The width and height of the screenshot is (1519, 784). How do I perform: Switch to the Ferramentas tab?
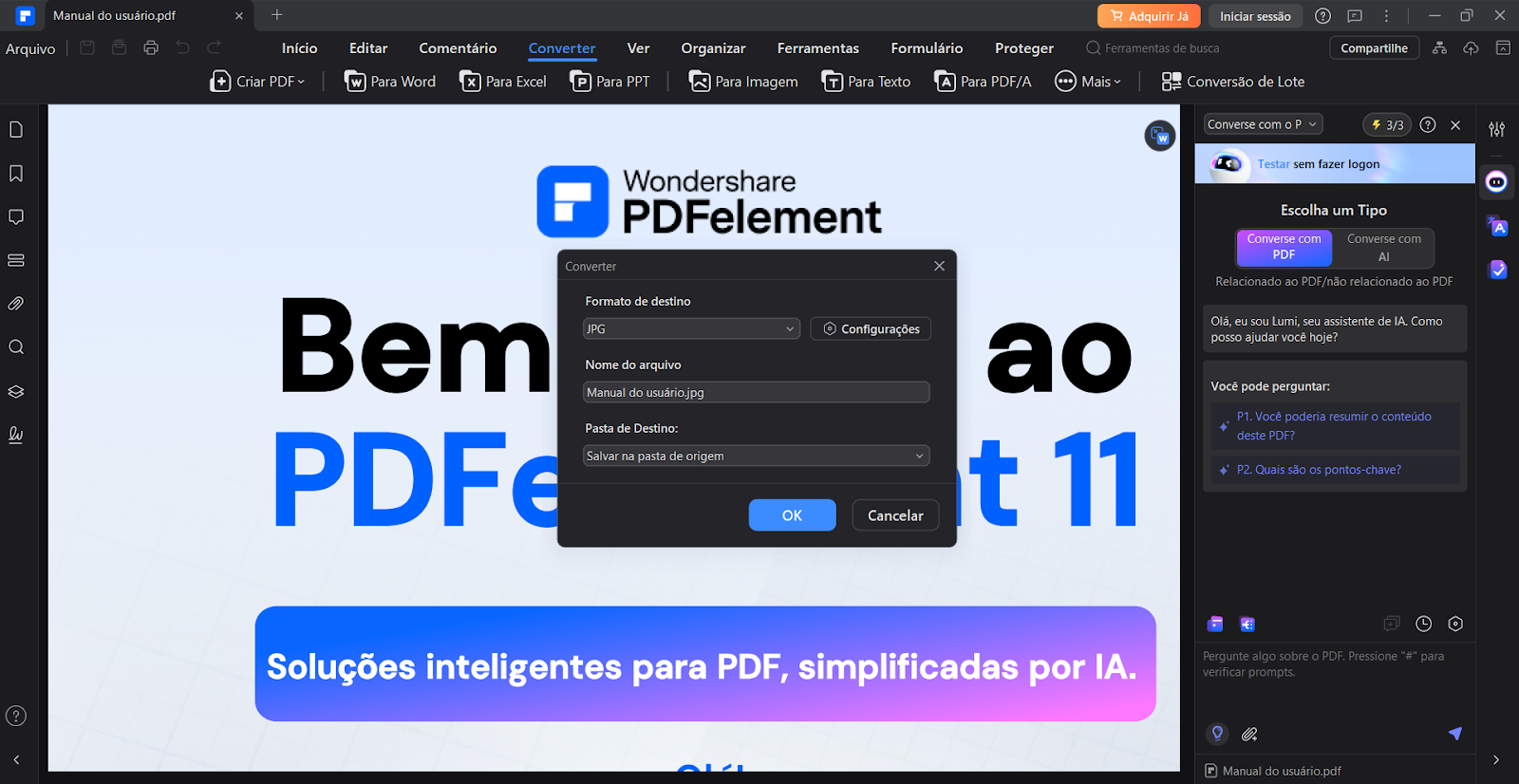pyautogui.click(x=817, y=47)
